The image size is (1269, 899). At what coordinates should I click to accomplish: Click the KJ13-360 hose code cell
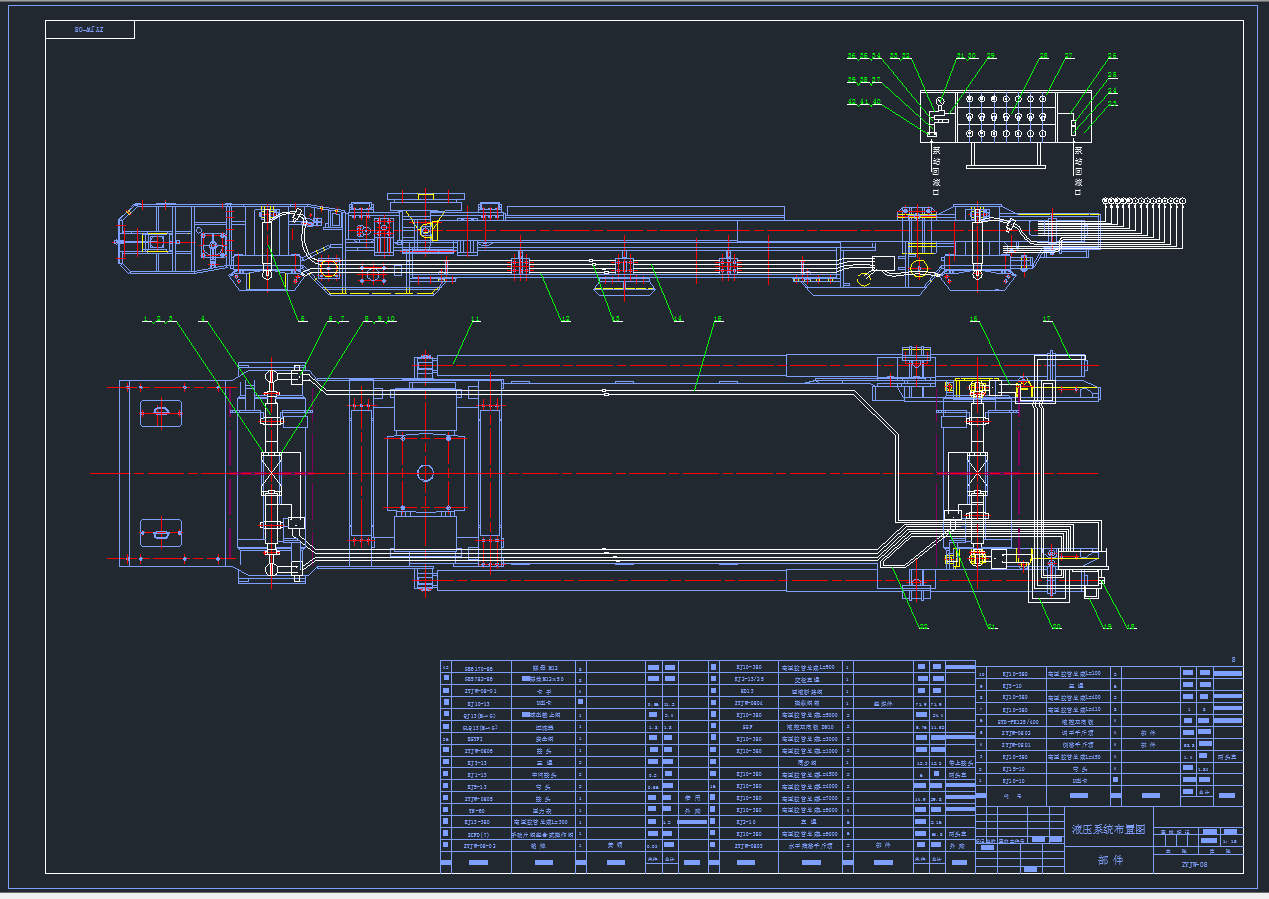476,822
